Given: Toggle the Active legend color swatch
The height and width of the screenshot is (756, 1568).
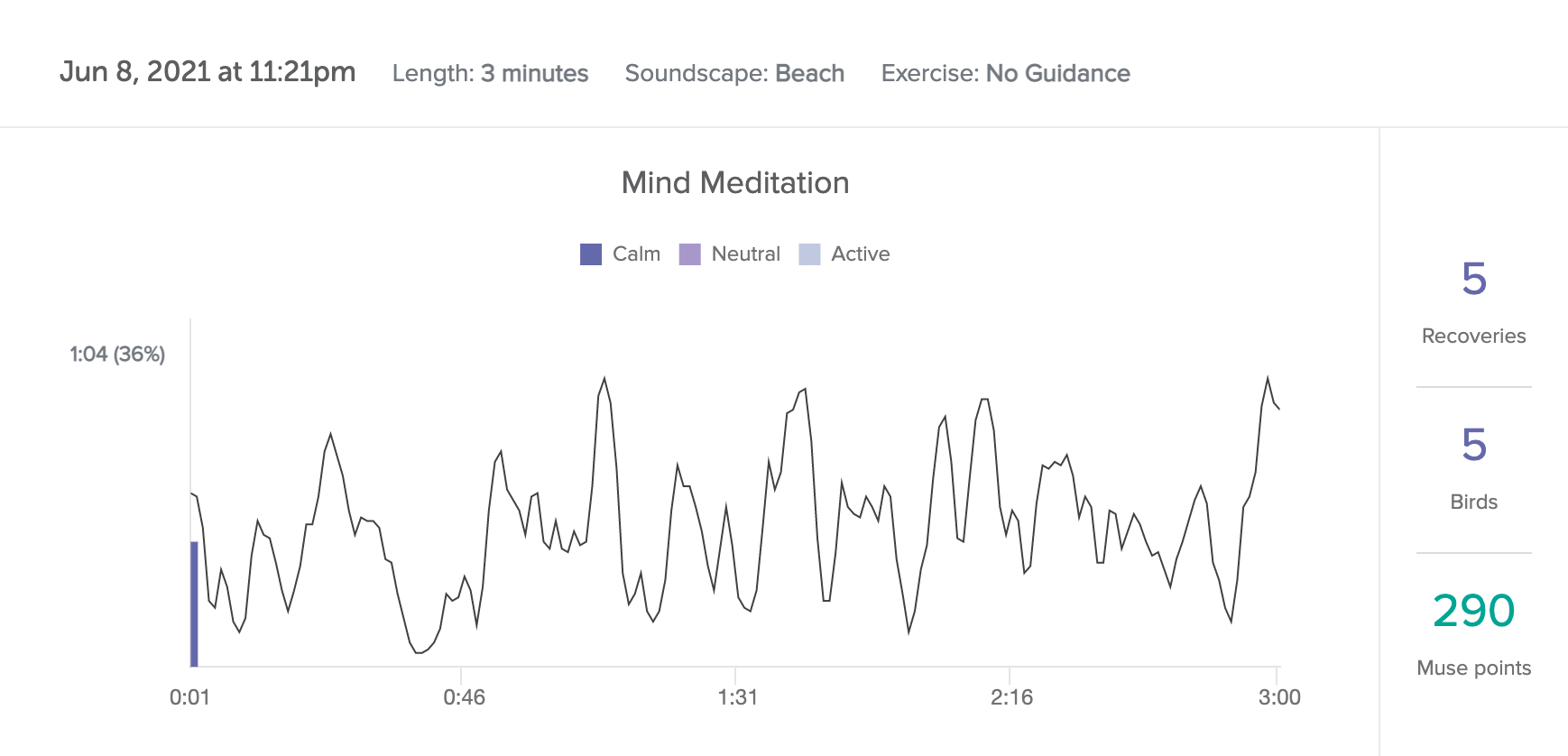Looking at the screenshot, I should [x=810, y=254].
